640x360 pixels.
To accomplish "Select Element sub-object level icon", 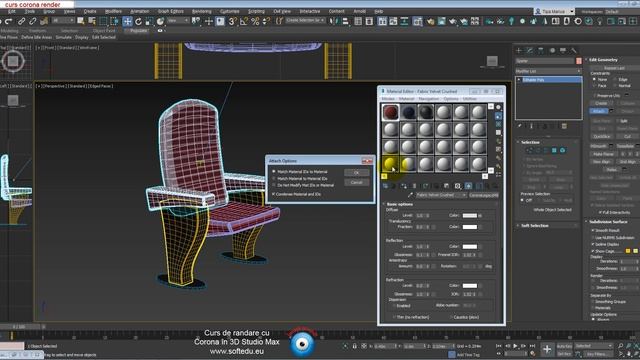I will (562, 151).
